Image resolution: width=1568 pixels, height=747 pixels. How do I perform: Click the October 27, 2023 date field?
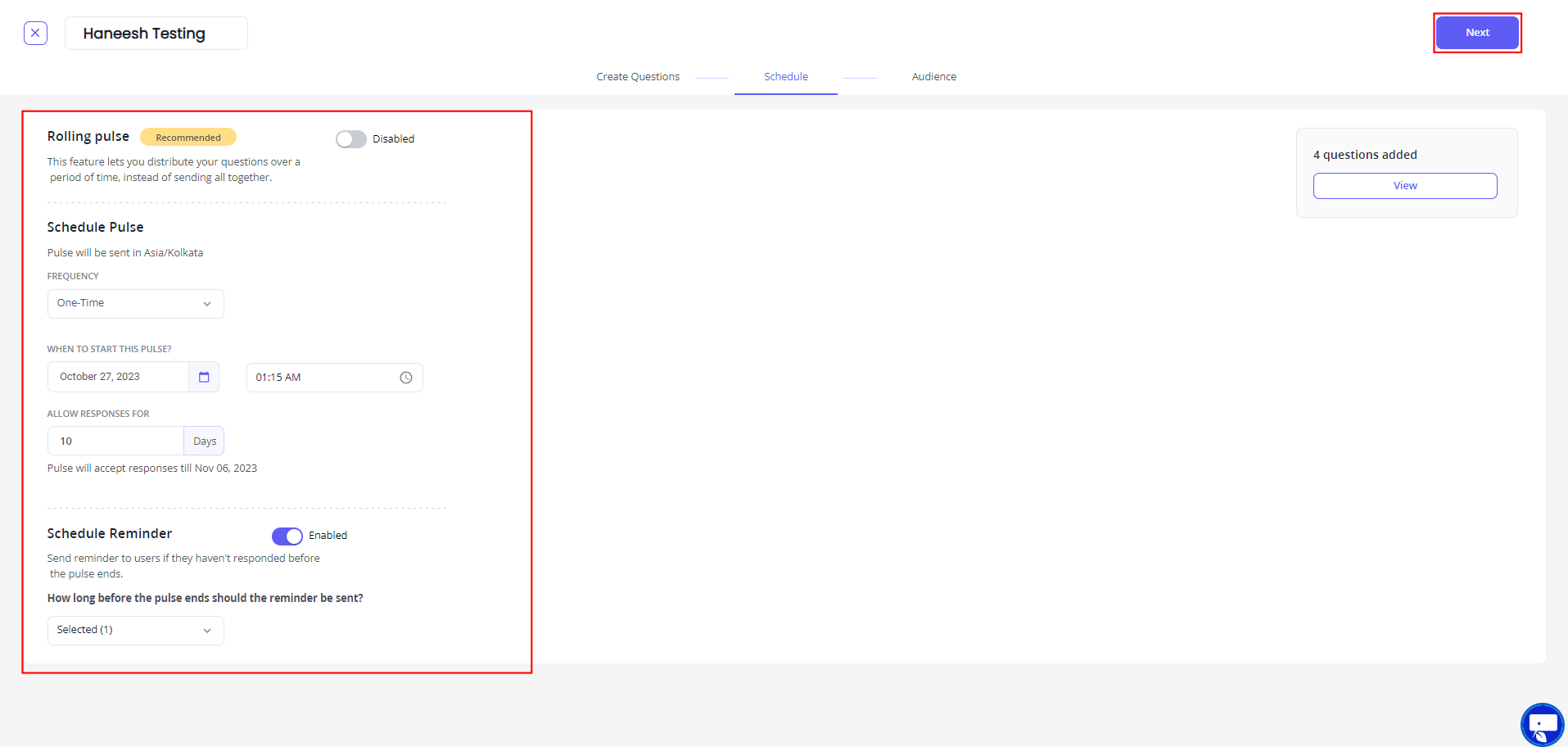118,377
